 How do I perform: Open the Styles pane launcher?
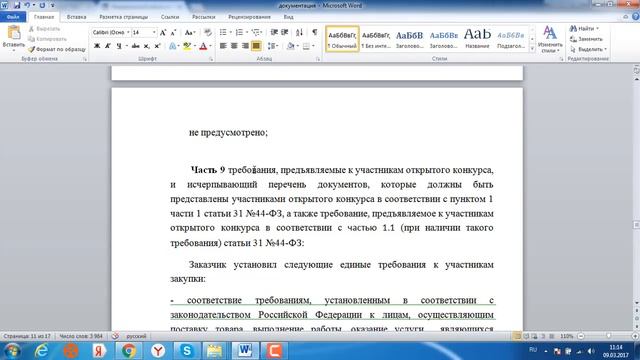pos(561,59)
